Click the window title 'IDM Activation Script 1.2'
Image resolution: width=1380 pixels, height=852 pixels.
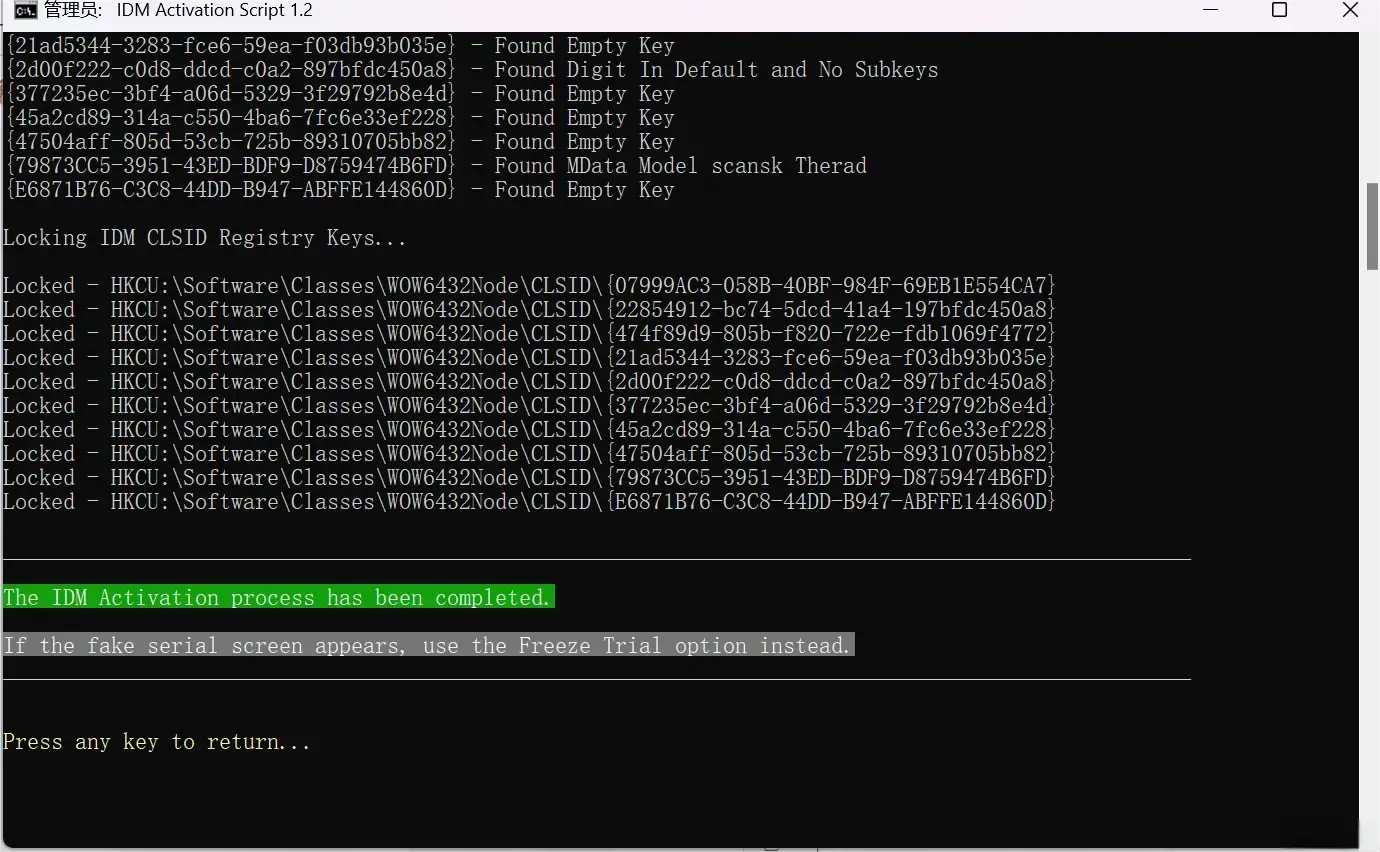pos(214,11)
